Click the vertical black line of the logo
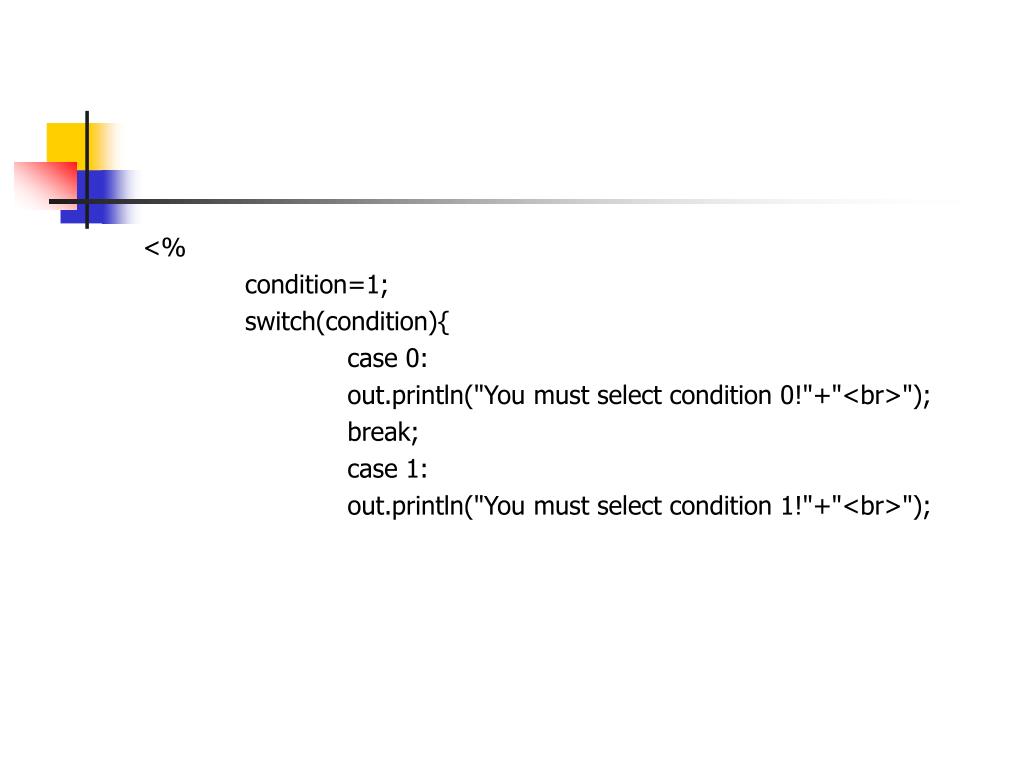 [x=87, y=170]
